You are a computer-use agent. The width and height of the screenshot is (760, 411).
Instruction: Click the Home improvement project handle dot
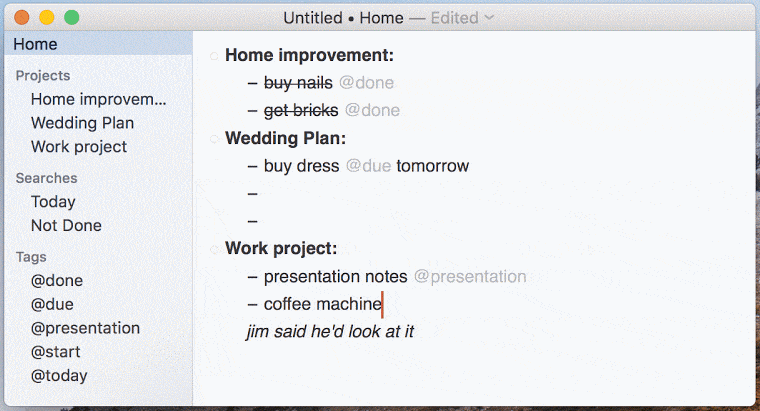(x=214, y=56)
